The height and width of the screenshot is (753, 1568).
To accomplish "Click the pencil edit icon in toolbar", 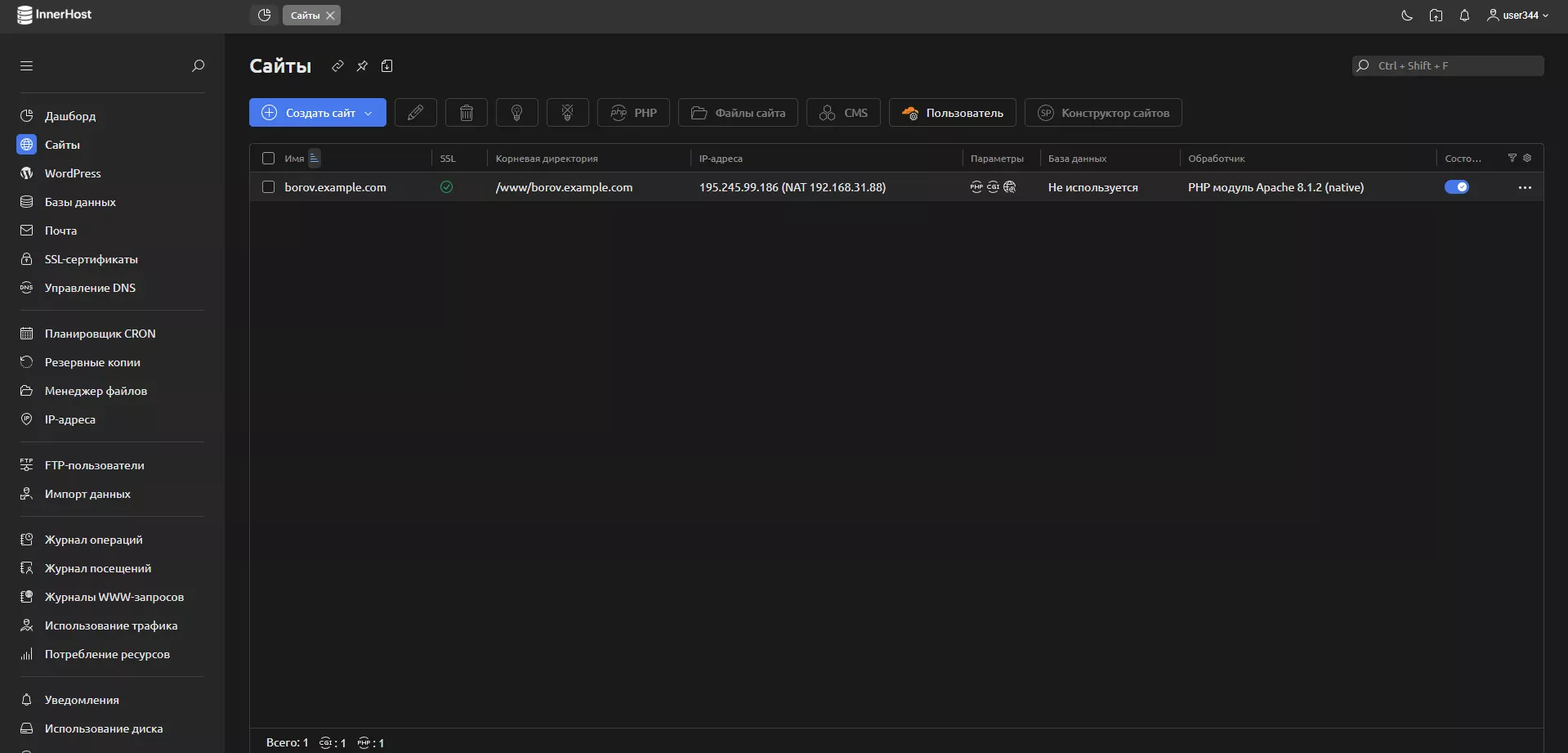I will pos(415,113).
